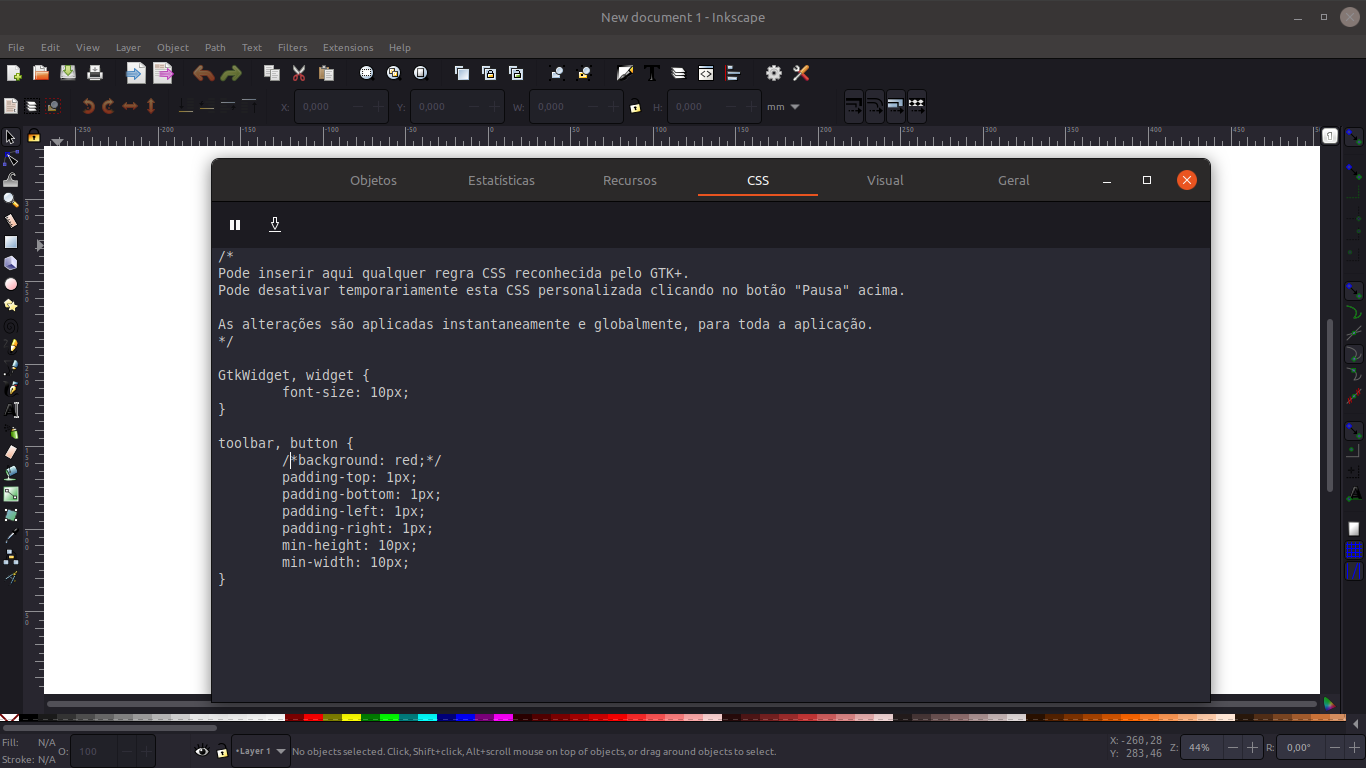Toggle scaling rounded corners with rectangles
The height and width of the screenshot is (768, 1366).
[875, 106]
